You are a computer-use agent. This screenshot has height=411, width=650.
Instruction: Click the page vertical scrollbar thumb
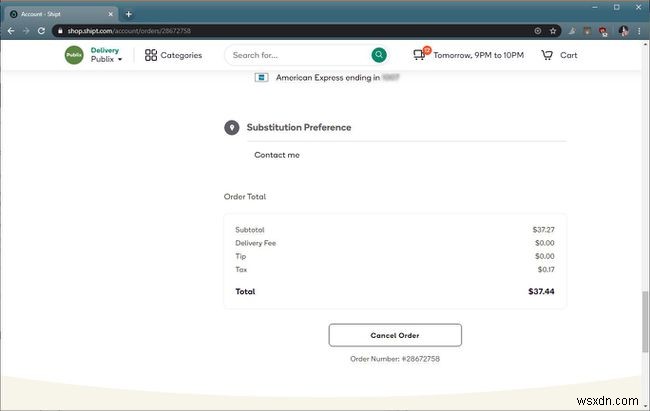[x=645, y=322]
